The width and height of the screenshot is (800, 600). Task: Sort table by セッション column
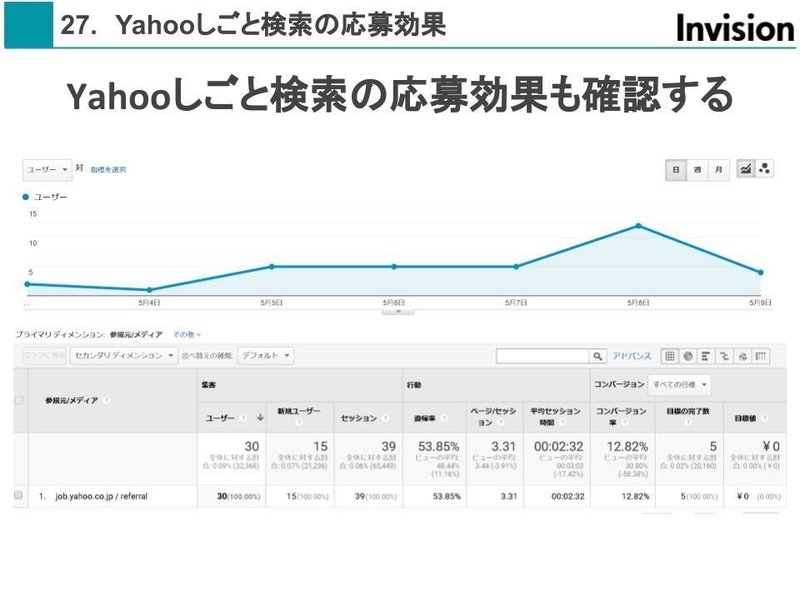pos(359,418)
